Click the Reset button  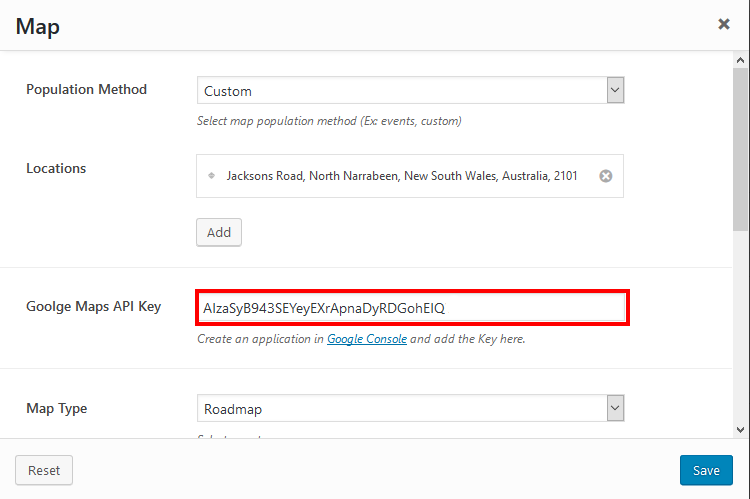point(44,470)
